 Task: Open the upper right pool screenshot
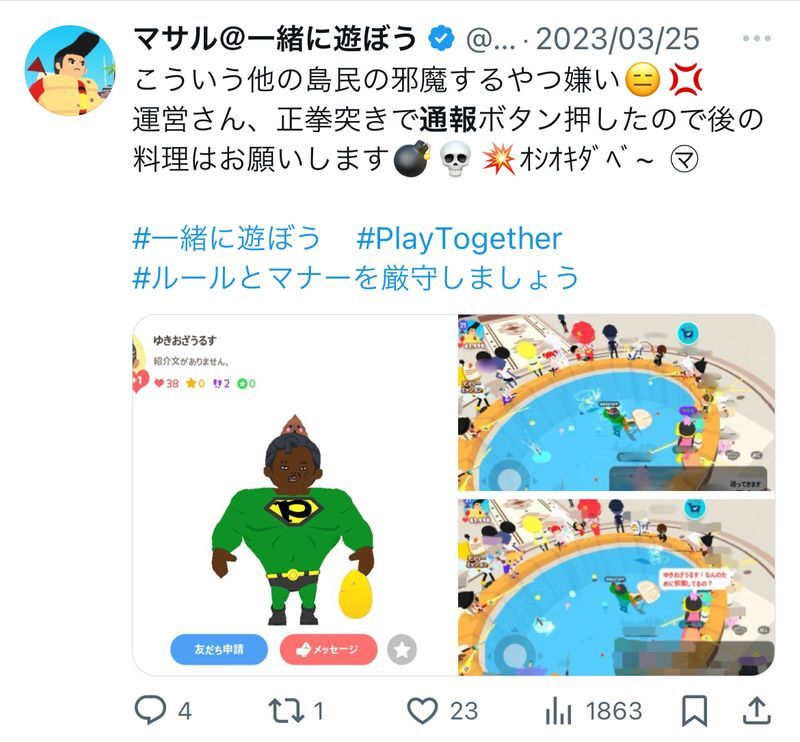pos(617,403)
